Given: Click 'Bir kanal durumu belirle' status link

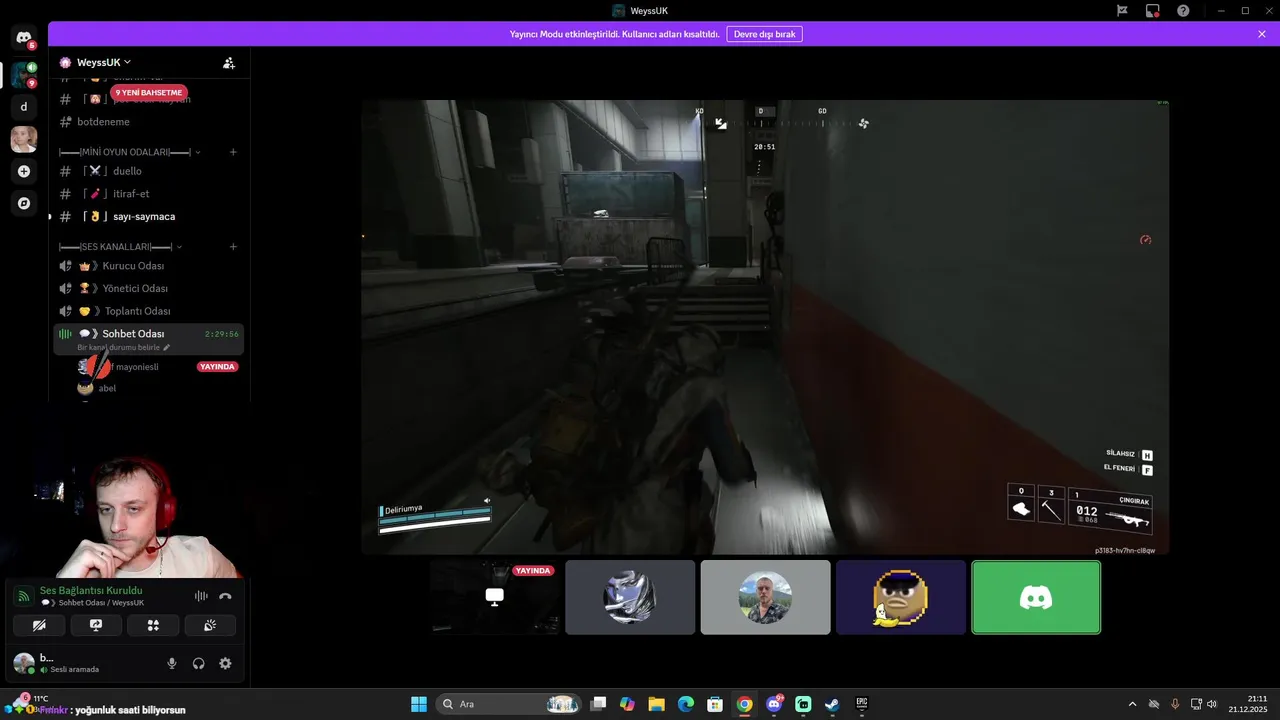Looking at the screenshot, I should pyautogui.click(x=123, y=347).
